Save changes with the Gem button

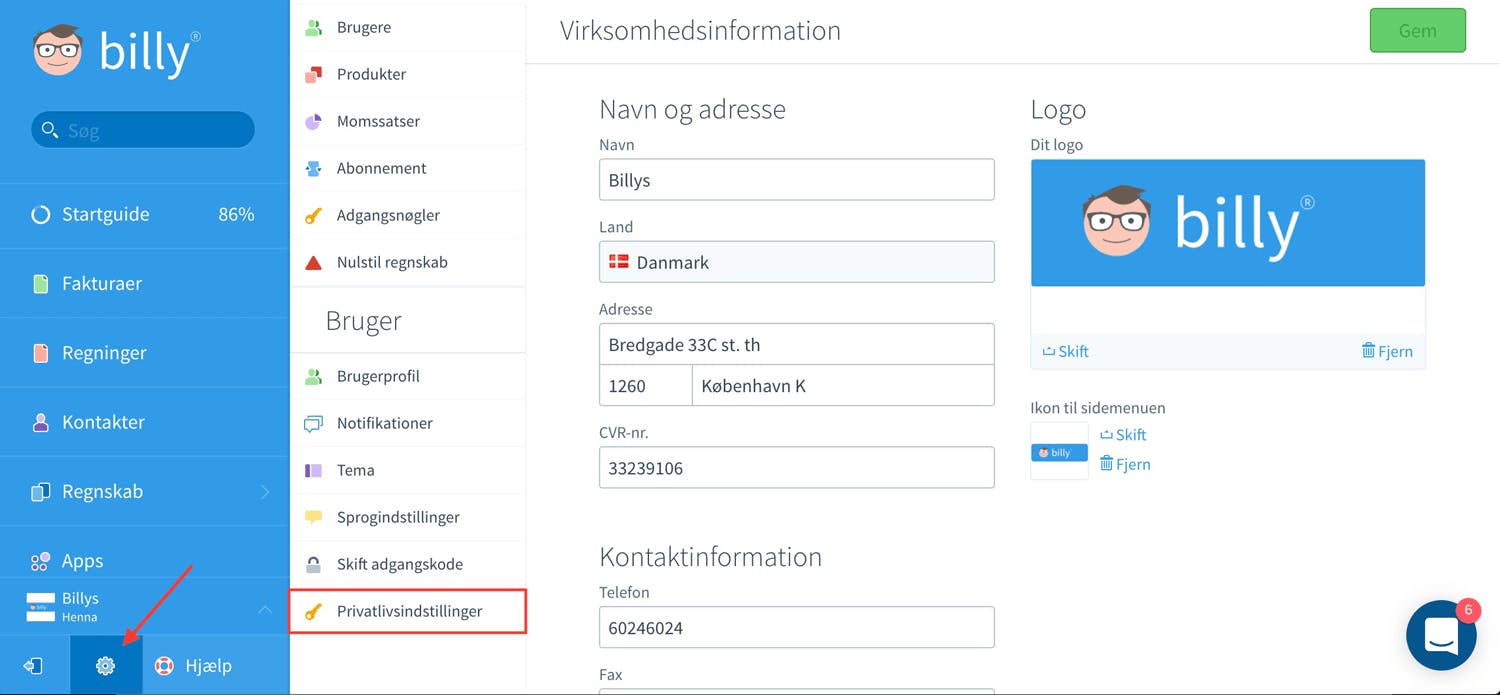coord(1417,30)
